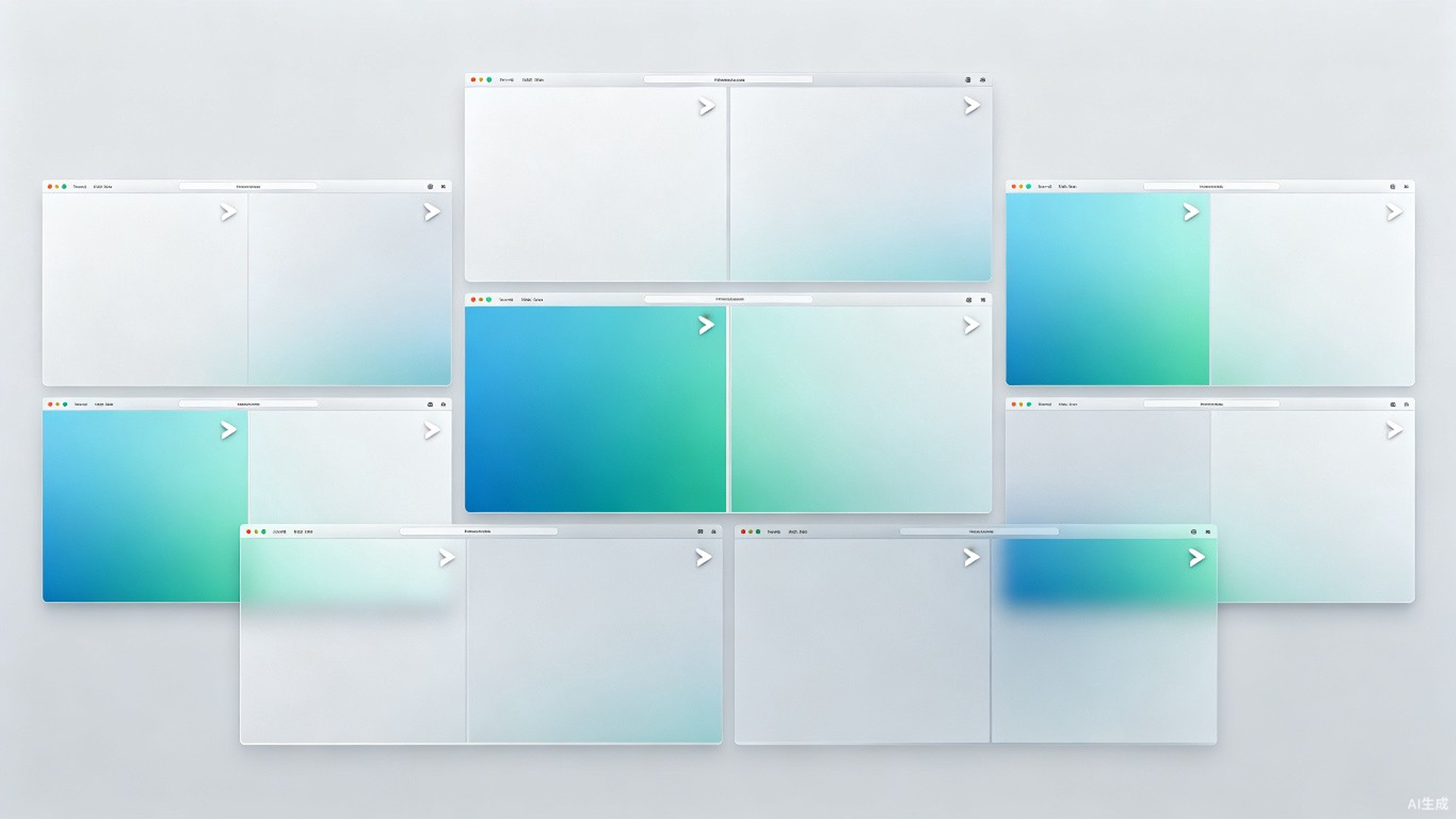The width and height of the screenshot is (1456, 819).
Task: Open the second title-bar menu label, center window
Action: [x=532, y=300]
